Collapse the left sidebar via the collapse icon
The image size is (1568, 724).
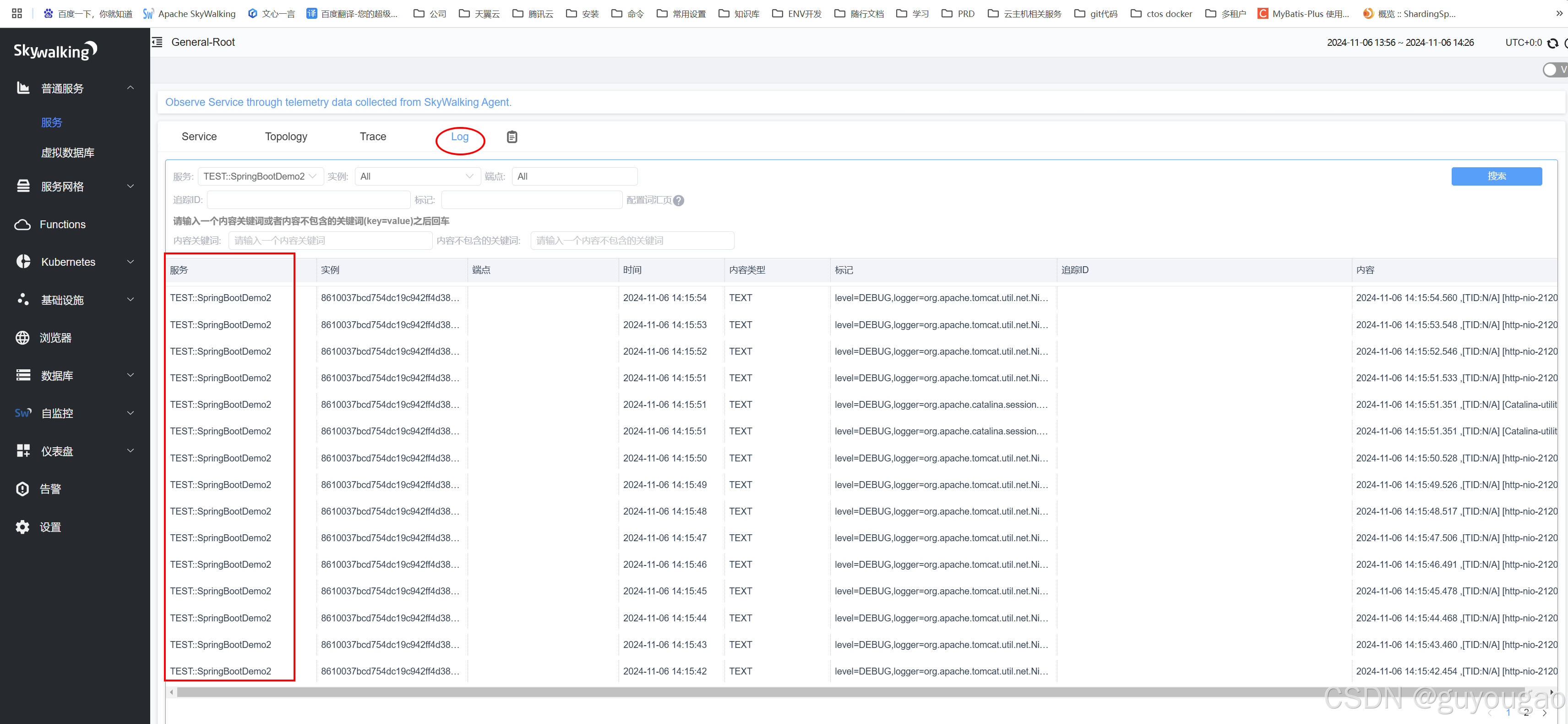pos(157,42)
